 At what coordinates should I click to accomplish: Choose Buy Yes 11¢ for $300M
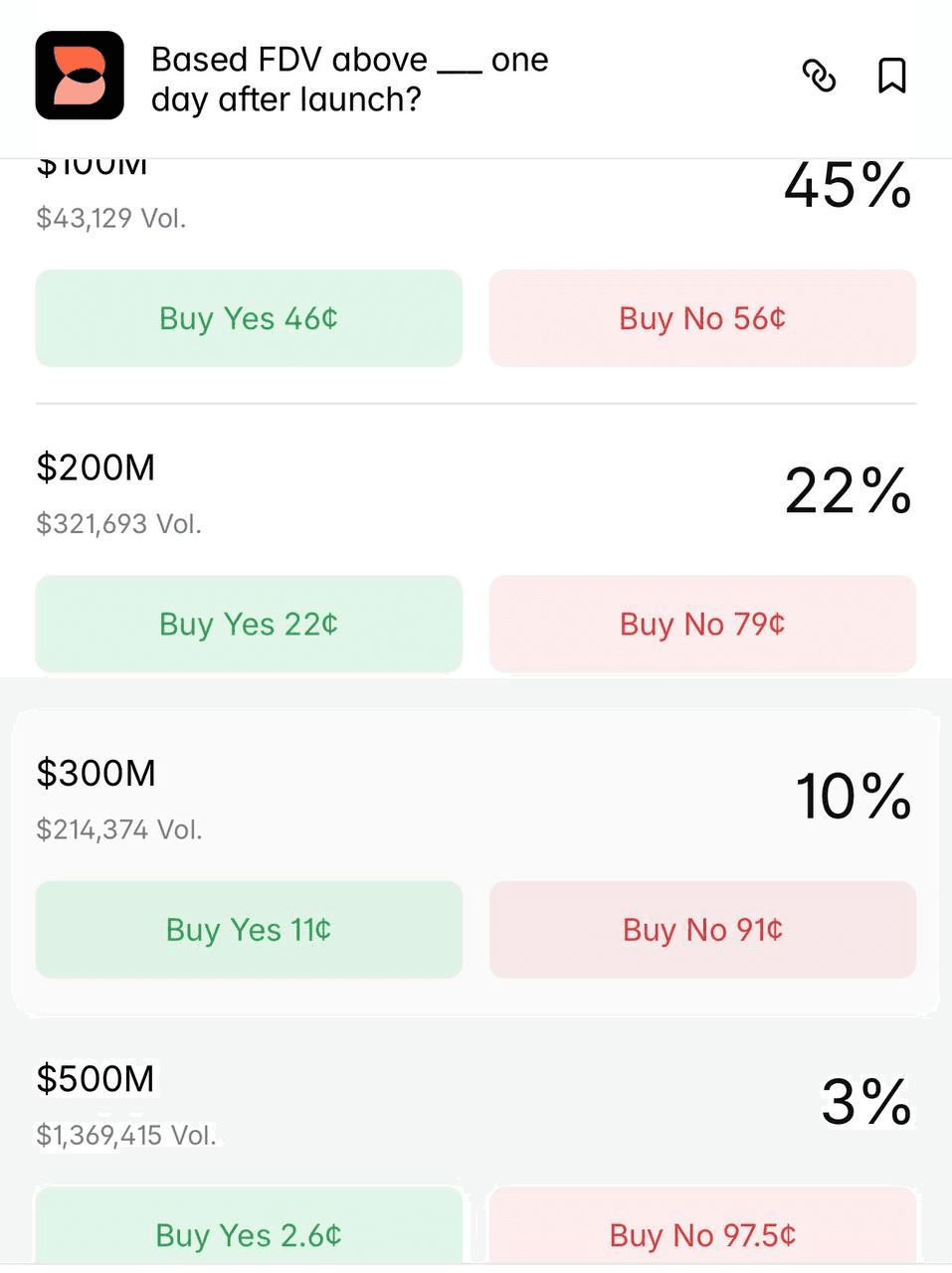click(249, 929)
